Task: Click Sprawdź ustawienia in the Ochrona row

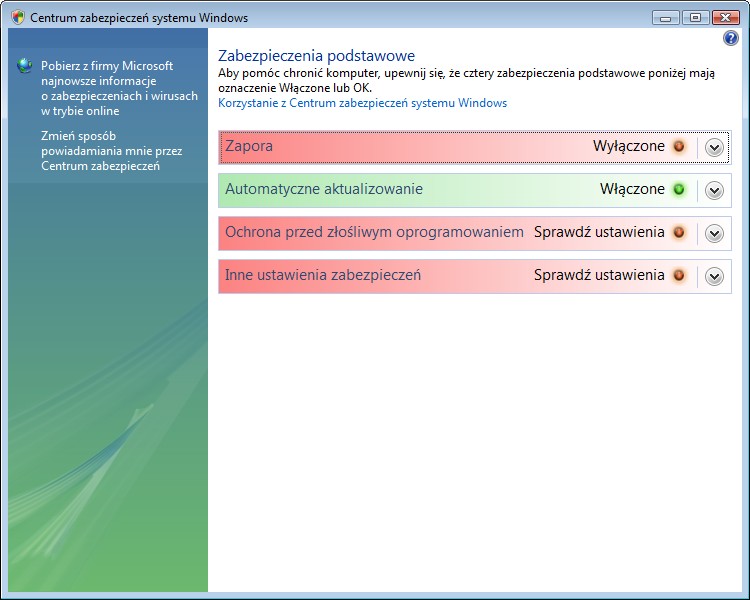Action: tap(599, 232)
